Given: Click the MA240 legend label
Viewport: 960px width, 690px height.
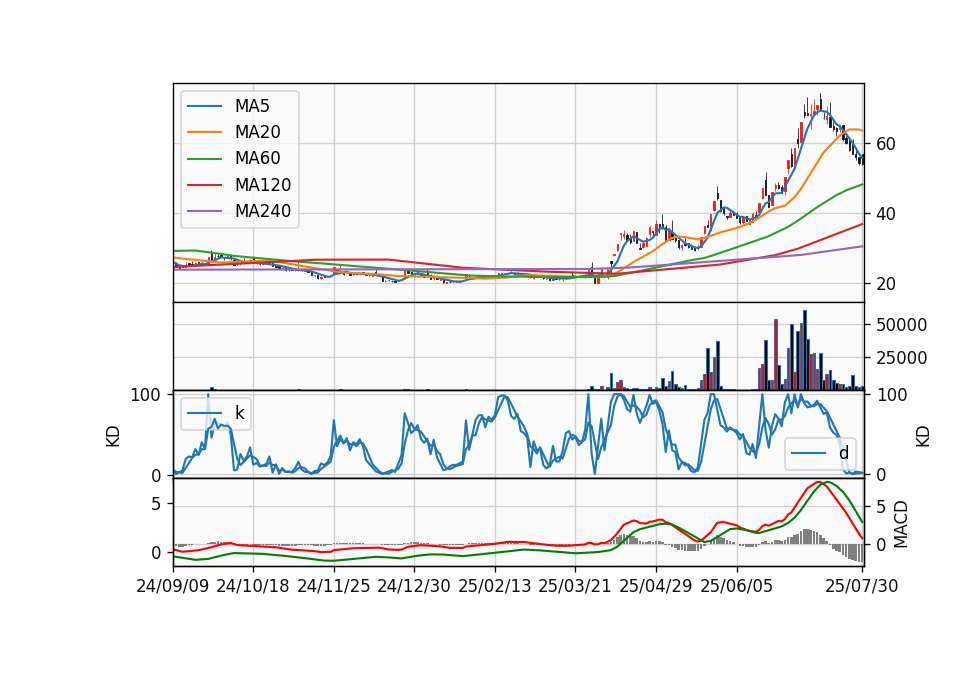Looking at the screenshot, I should click(263, 211).
